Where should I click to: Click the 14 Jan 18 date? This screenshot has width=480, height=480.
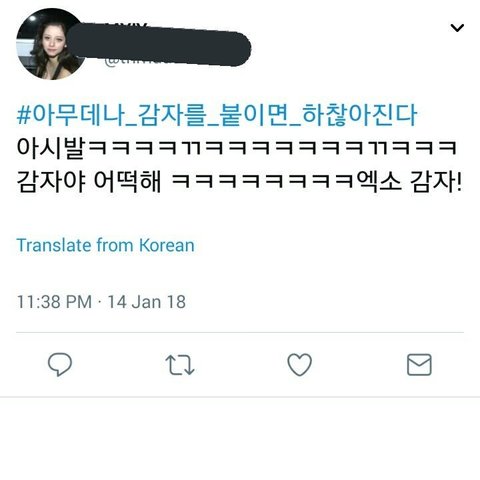point(147,302)
